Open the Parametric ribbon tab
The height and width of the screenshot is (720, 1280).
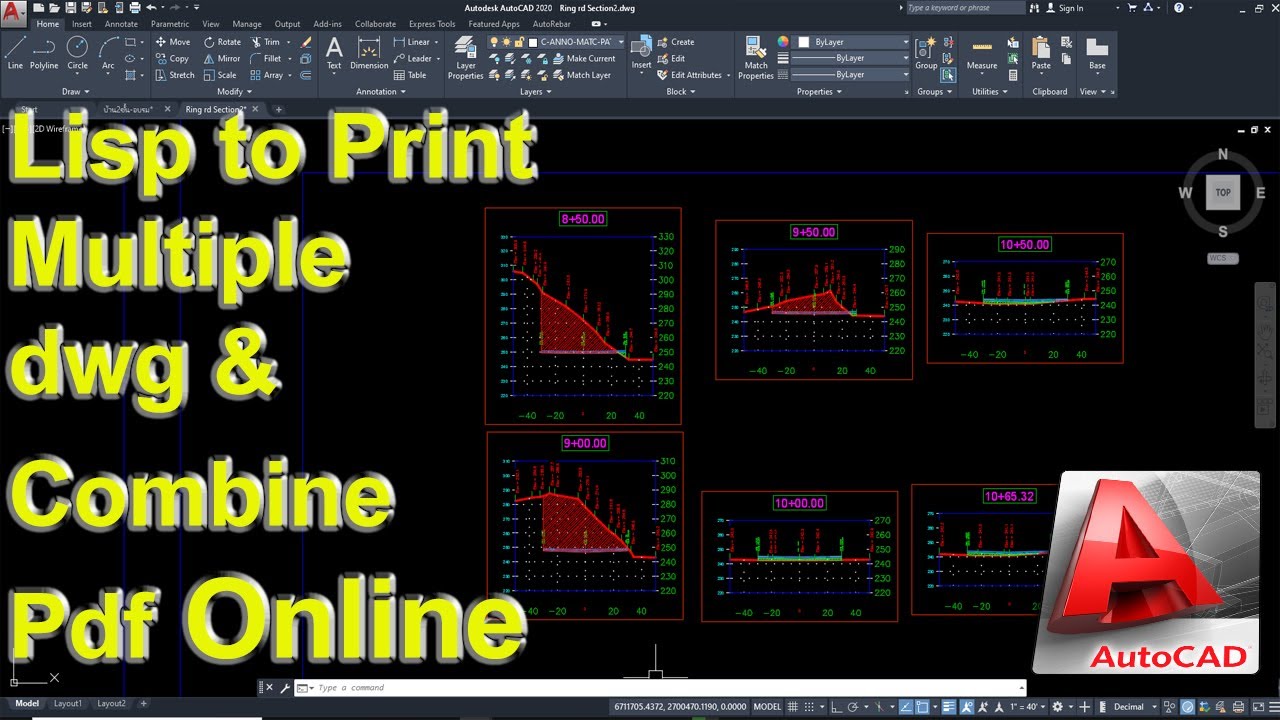tap(170, 24)
